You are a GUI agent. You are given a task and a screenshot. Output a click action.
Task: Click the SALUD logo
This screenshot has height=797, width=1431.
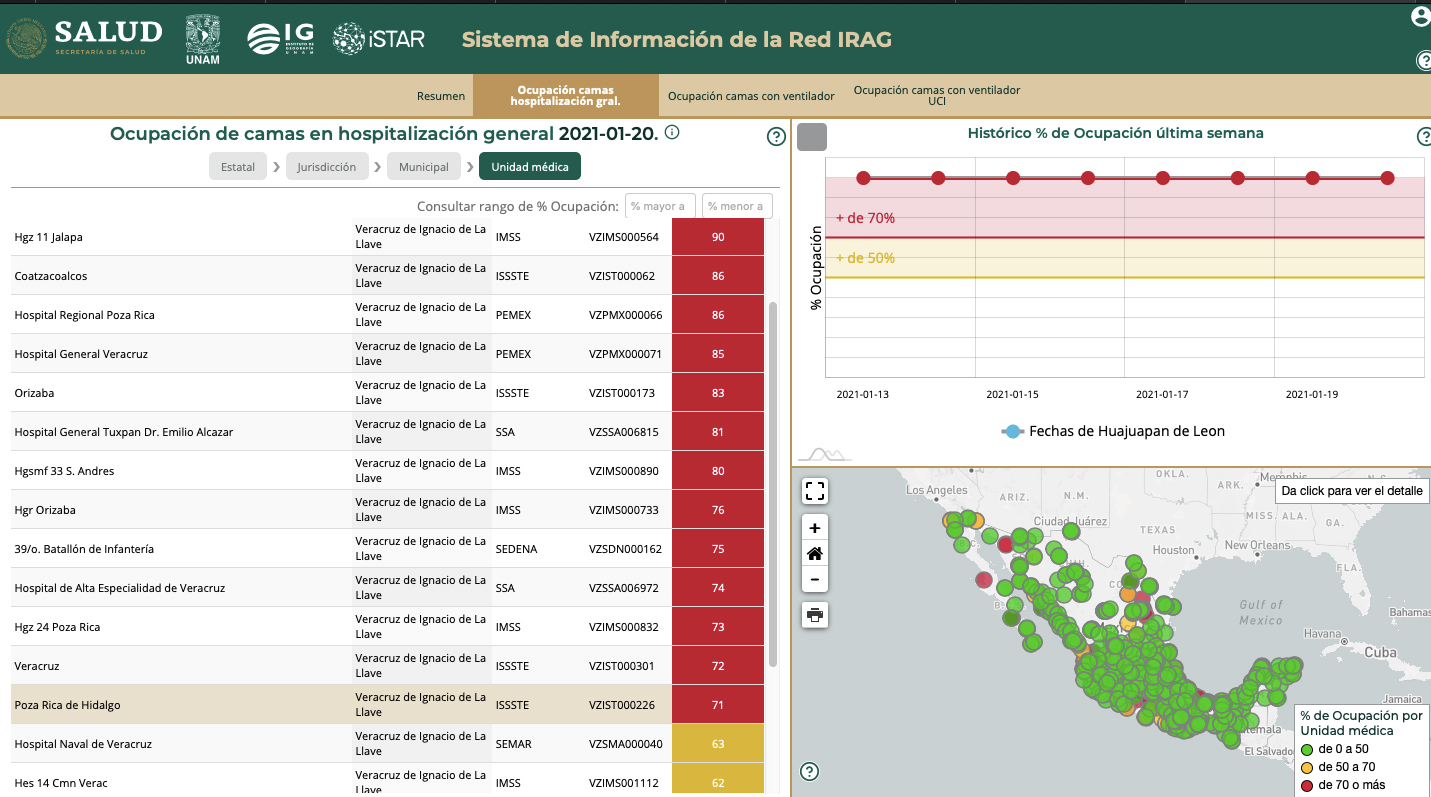tap(85, 38)
